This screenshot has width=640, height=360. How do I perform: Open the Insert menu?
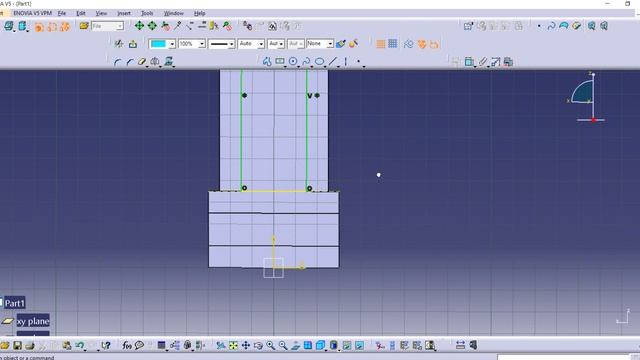click(x=124, y=13)
